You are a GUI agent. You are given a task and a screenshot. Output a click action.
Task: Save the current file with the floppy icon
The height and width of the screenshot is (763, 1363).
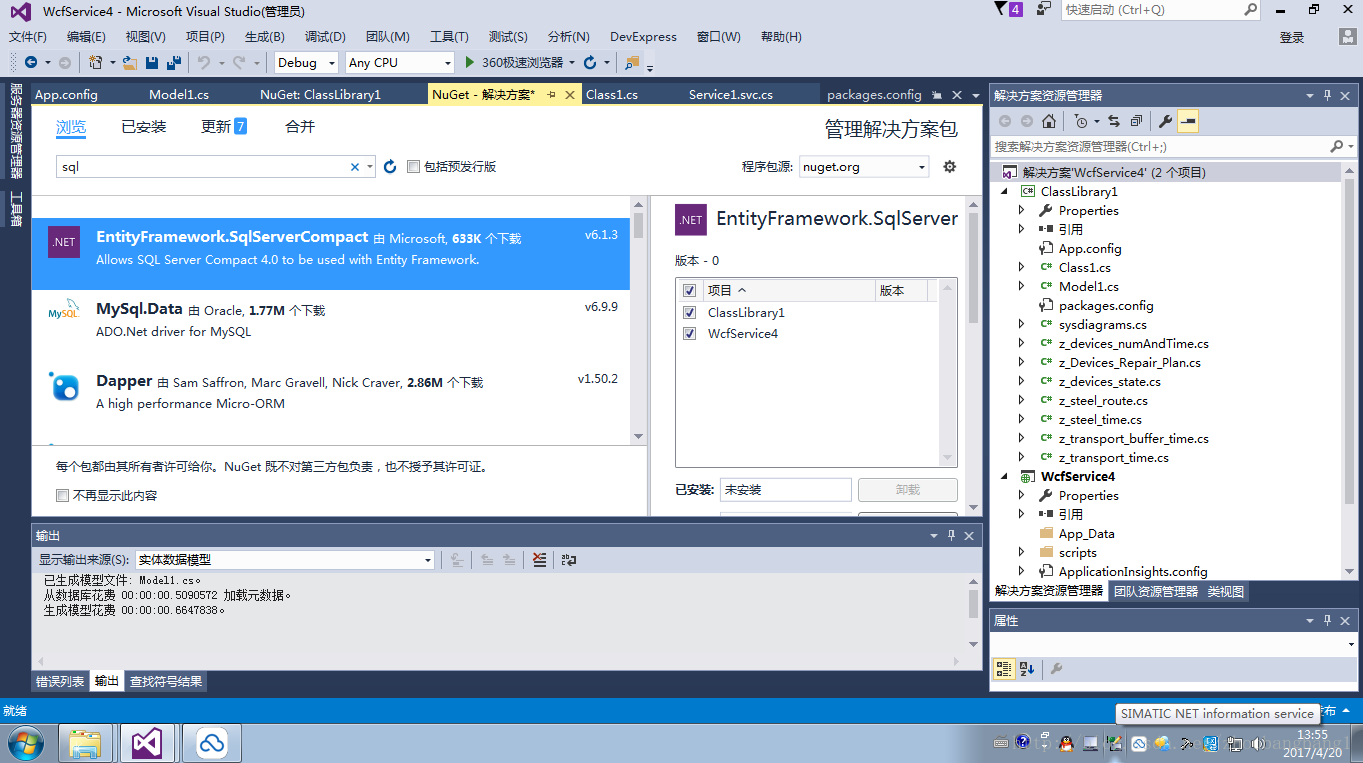(x=152, y=62)
